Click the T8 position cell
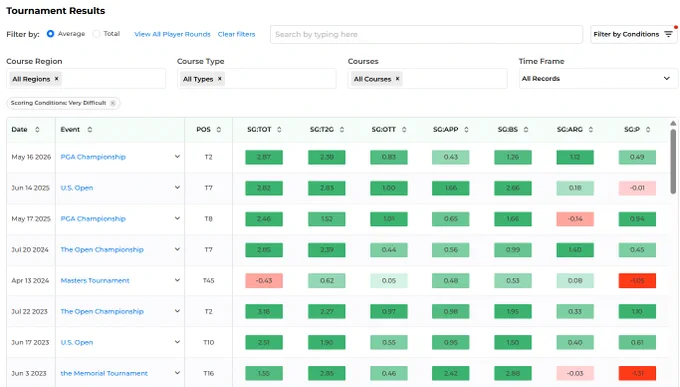The height and width of the screenshot is (387, 680). (x=209, y=219)
